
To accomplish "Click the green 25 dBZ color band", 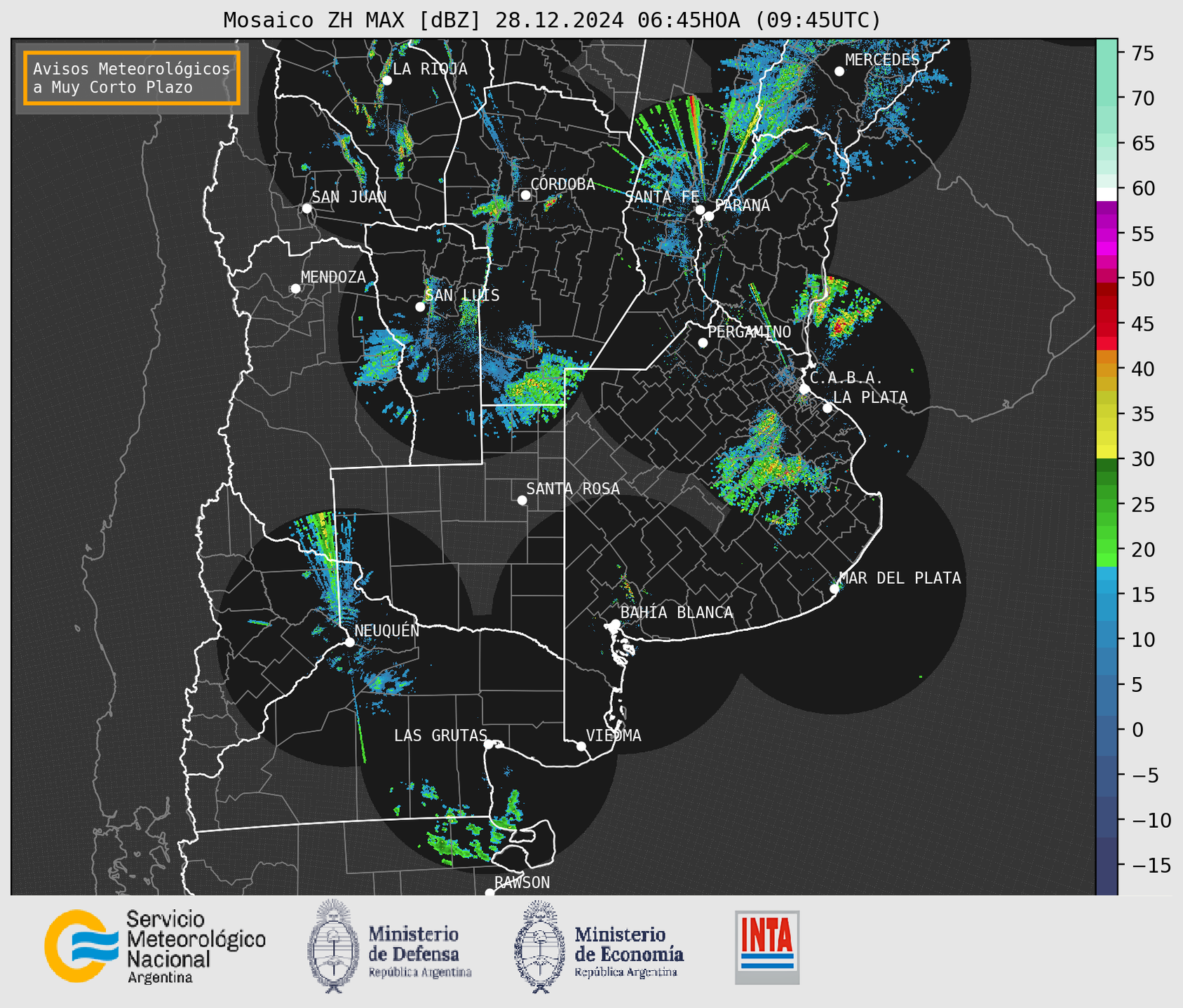I will click(1107, 504).
